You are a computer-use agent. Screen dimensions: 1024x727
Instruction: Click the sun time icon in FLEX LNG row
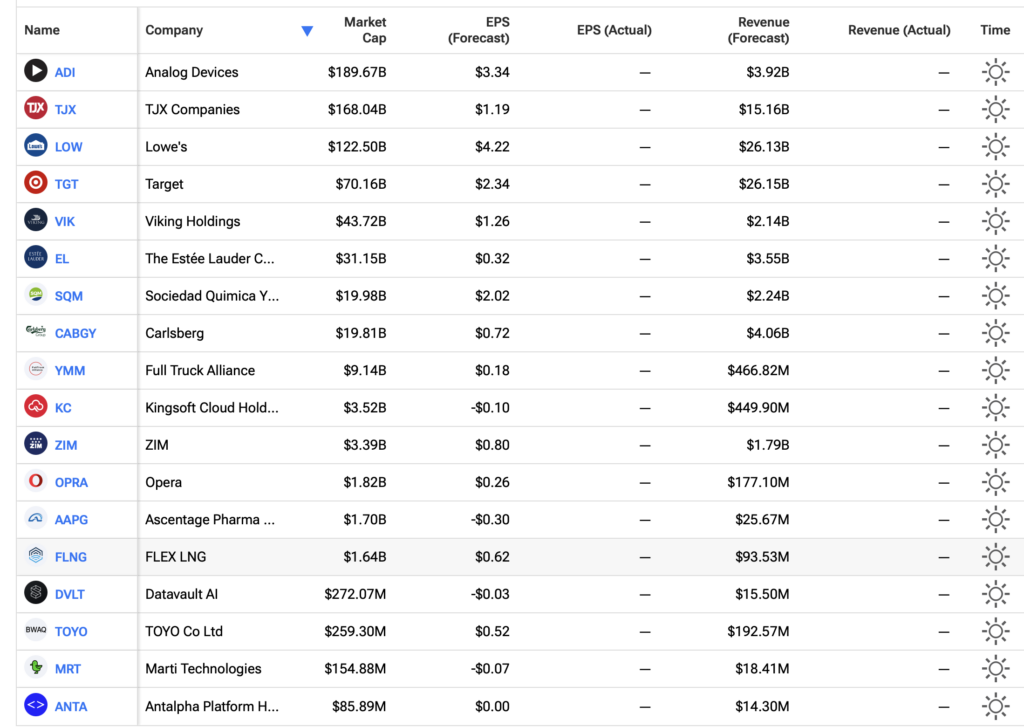995,557
